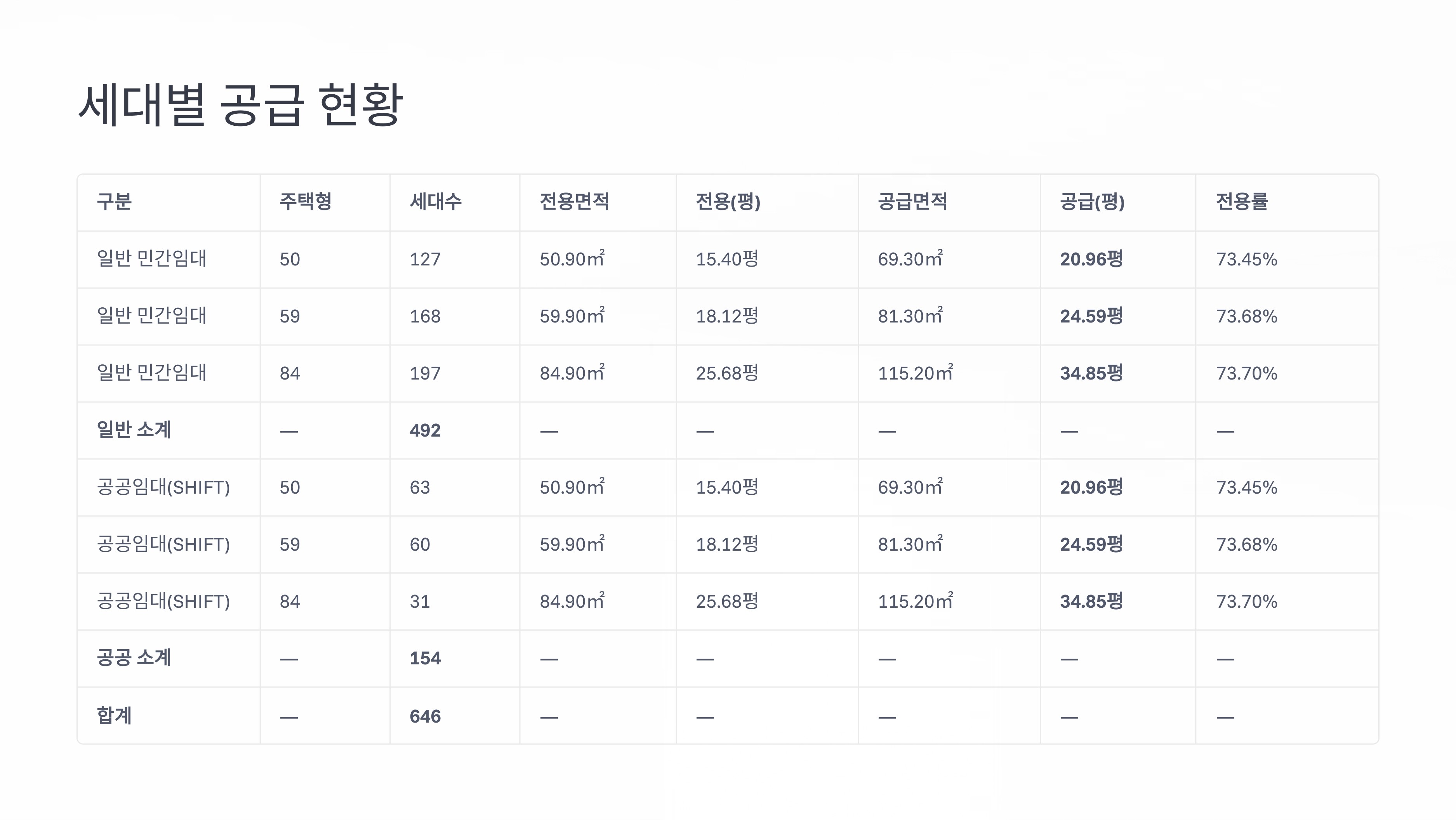The width and height of the screenshot is (1456, 820).
Task: Select the 전용(평) column header
Action: pos(728,201)
